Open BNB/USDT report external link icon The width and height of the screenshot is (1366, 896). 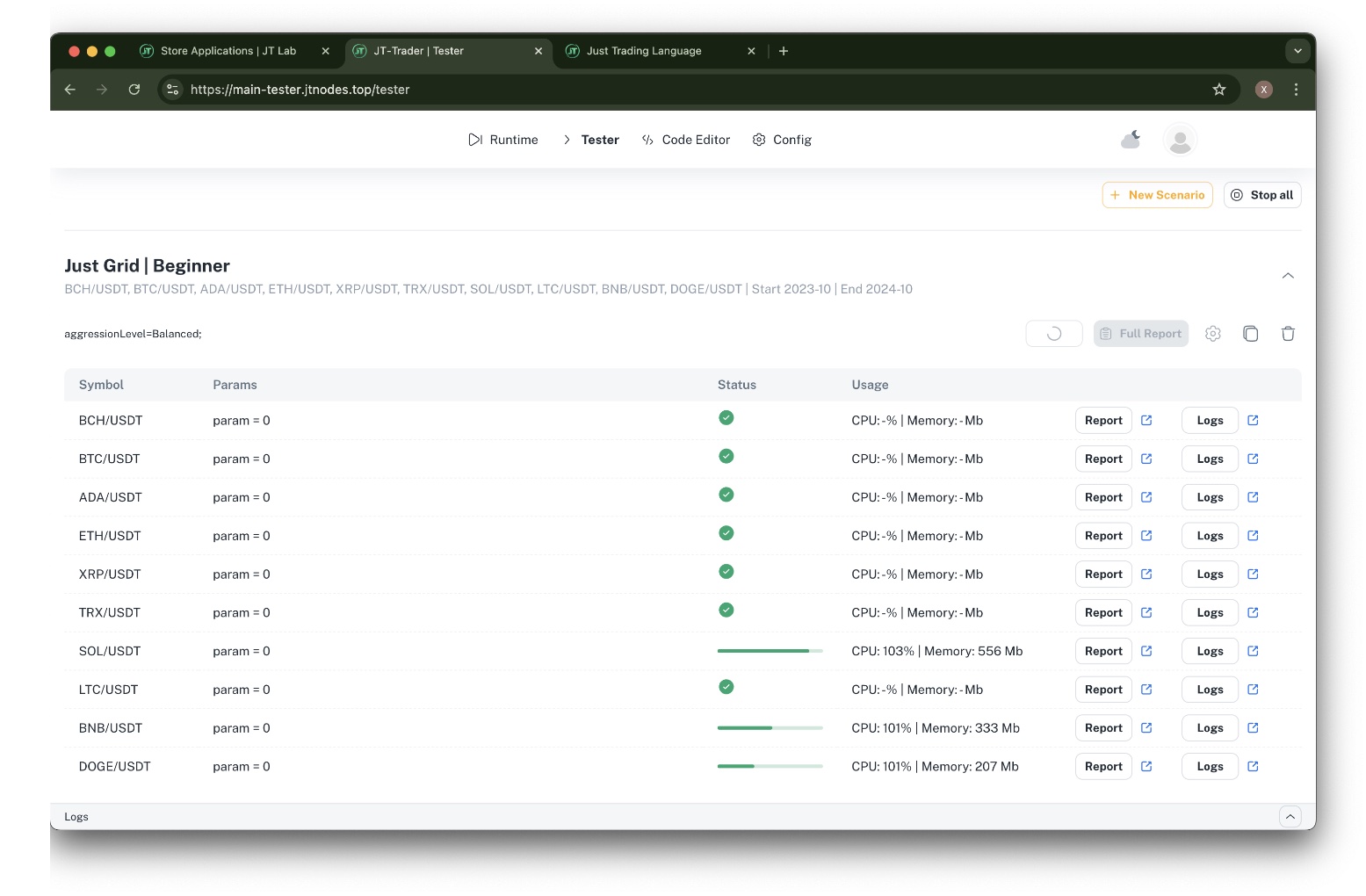point(1146,727)
